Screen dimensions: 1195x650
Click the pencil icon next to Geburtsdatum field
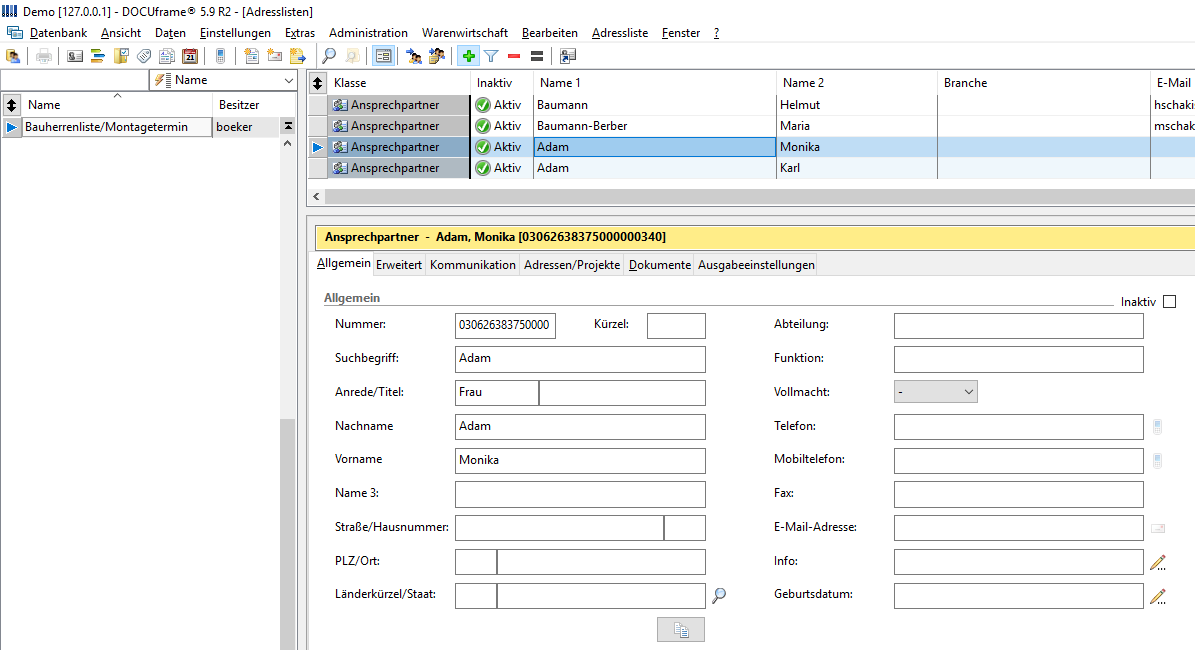[x=1158, y=597]
